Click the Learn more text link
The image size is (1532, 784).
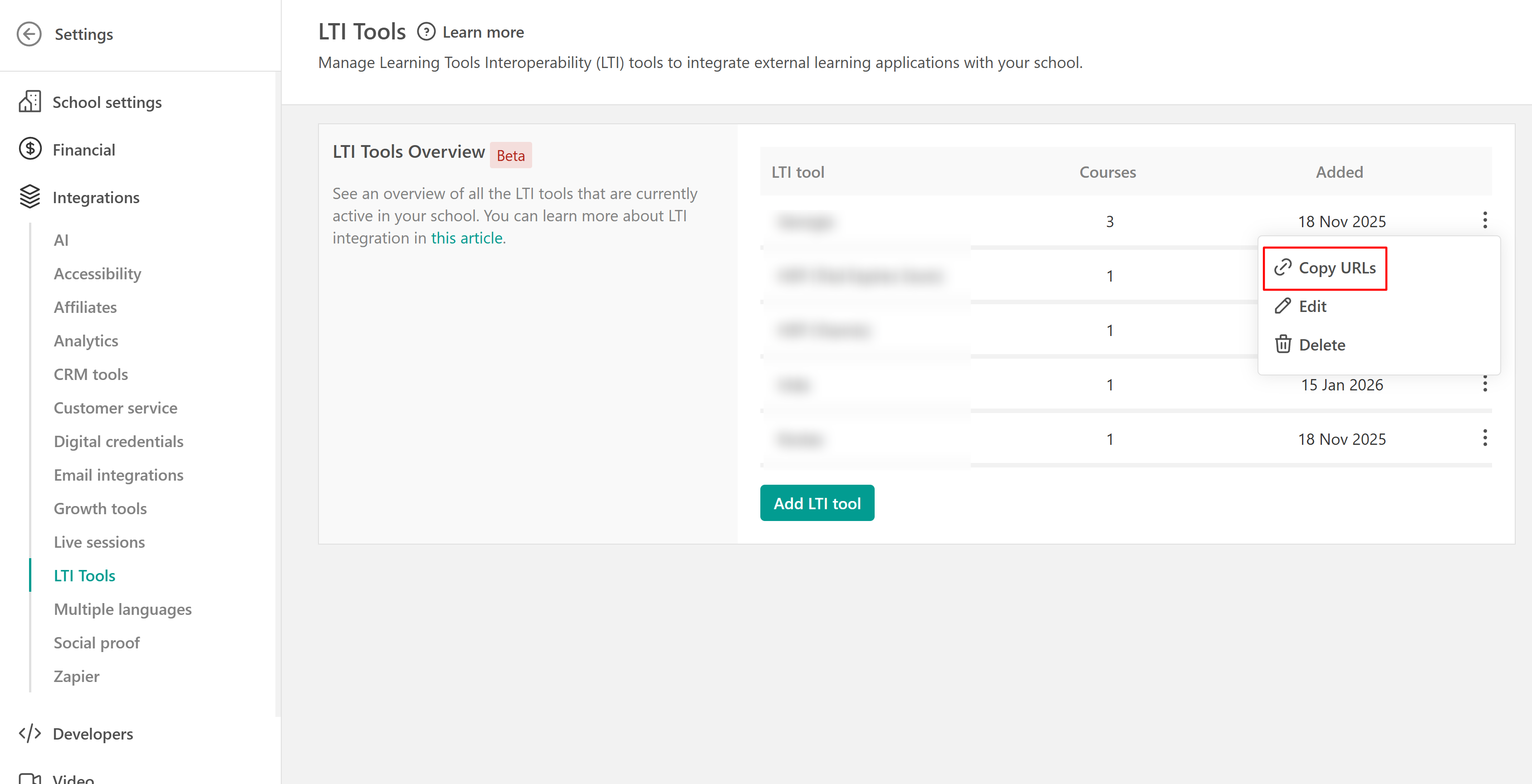[483, 32]
